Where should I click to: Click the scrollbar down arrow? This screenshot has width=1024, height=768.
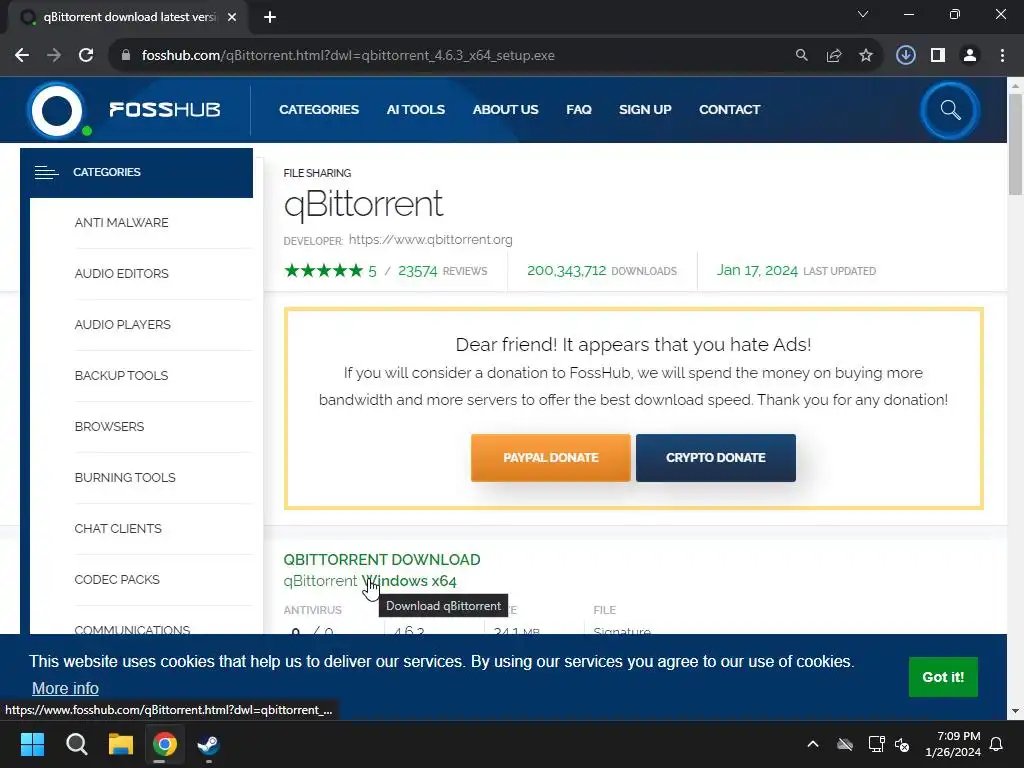click(x=1015, y=711)
